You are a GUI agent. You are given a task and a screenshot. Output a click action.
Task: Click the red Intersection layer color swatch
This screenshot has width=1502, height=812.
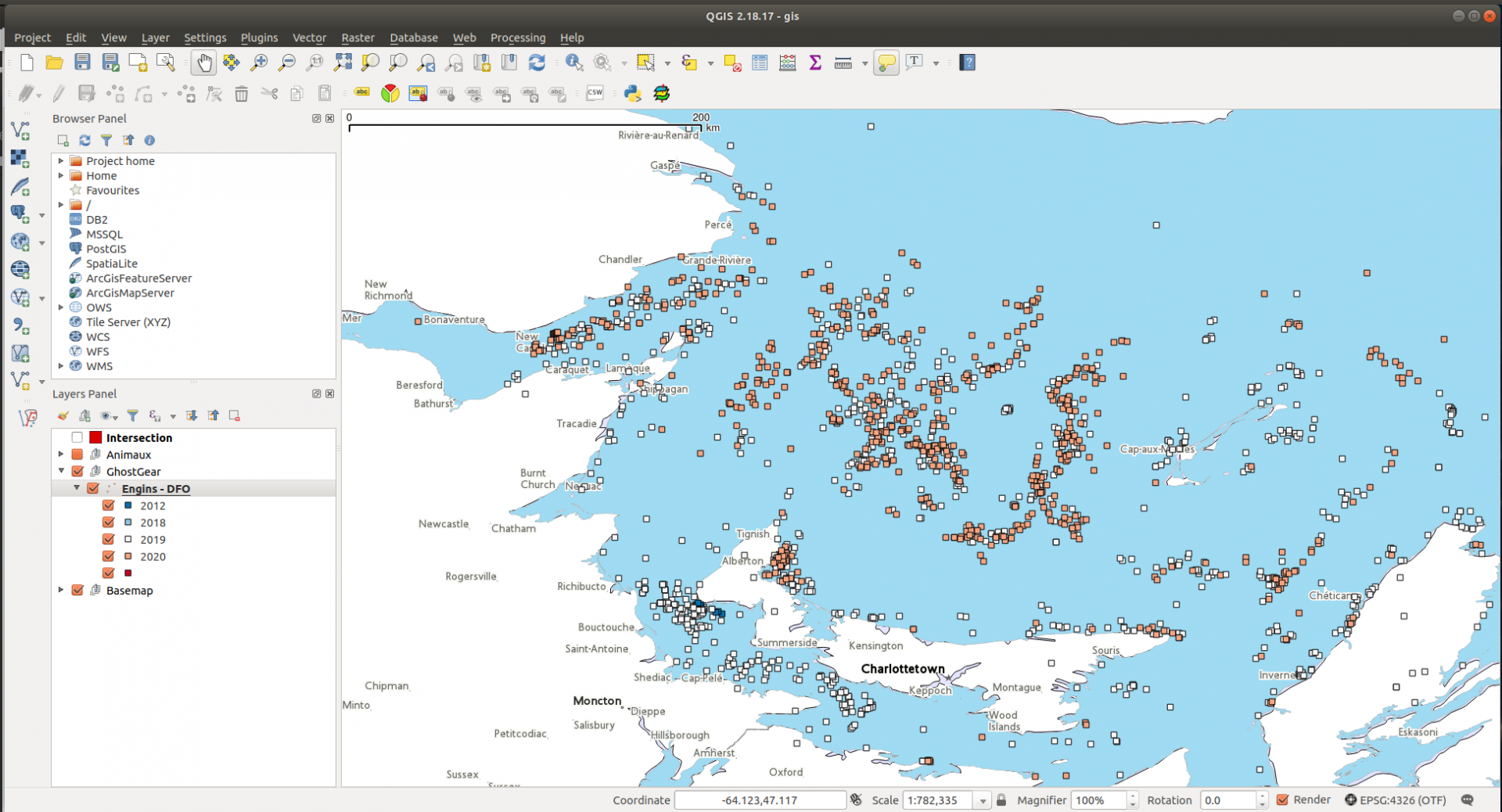click(x=95, y=437)
